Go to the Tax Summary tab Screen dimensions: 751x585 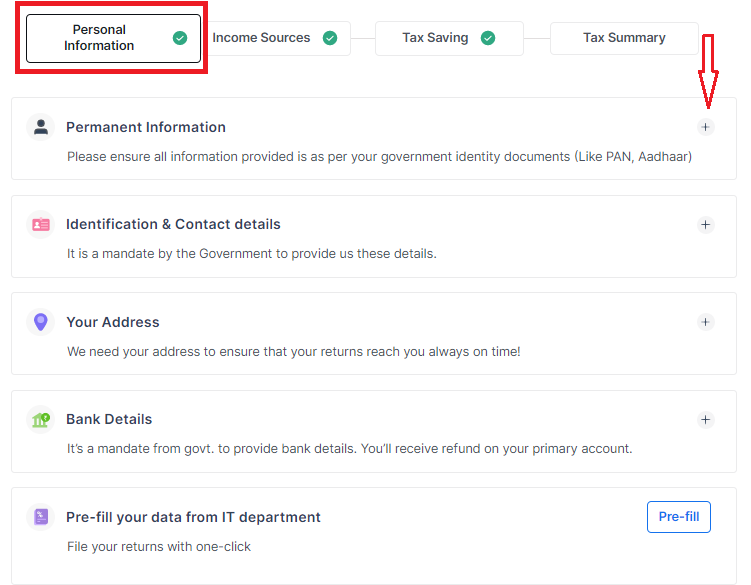click(624, 38)
